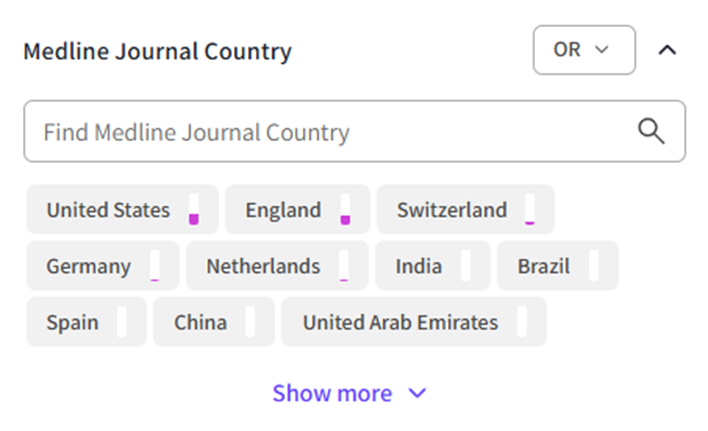Collapse the Medline Journal Country section
The image size is (708, 431).
click(667, 50)
